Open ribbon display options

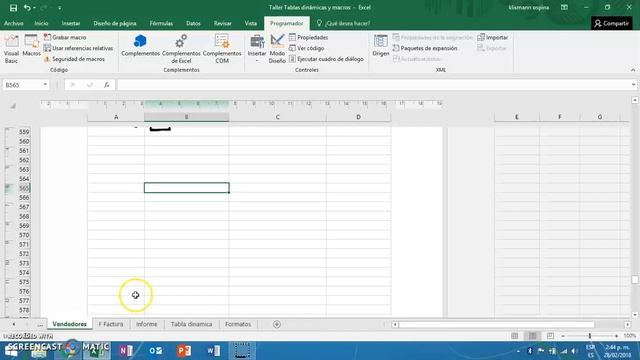pyautogui.click(x=564, y=7)
